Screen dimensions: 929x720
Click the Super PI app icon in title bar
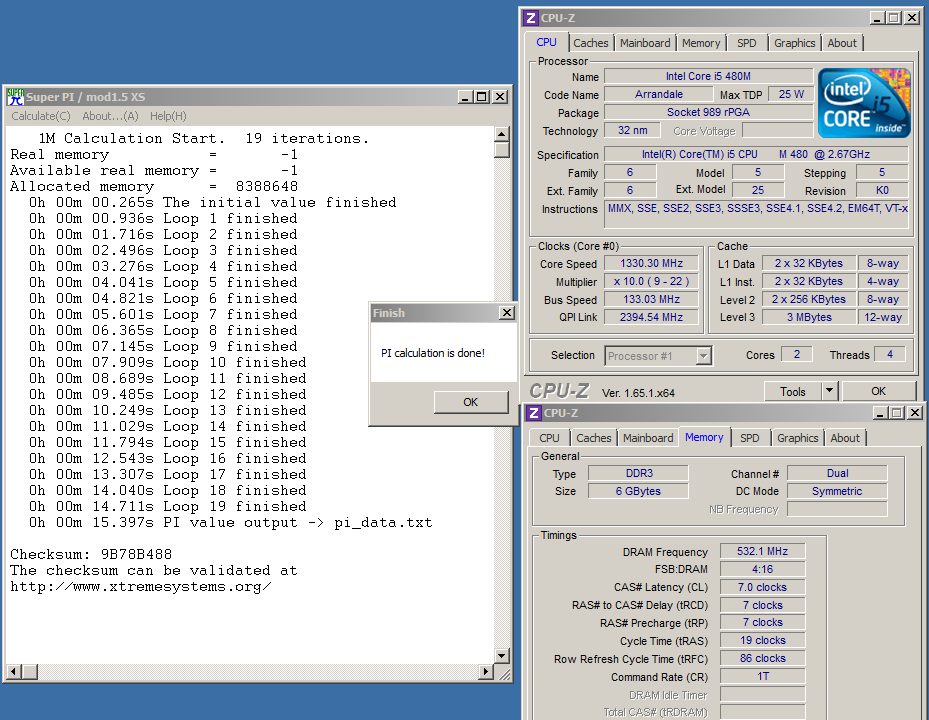[15, 97]
